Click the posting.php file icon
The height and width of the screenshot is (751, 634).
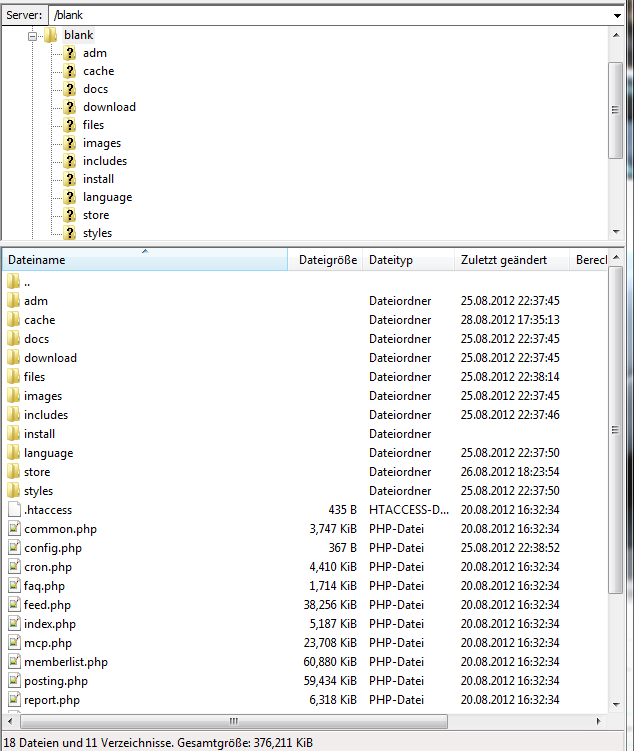coord(13,681)
